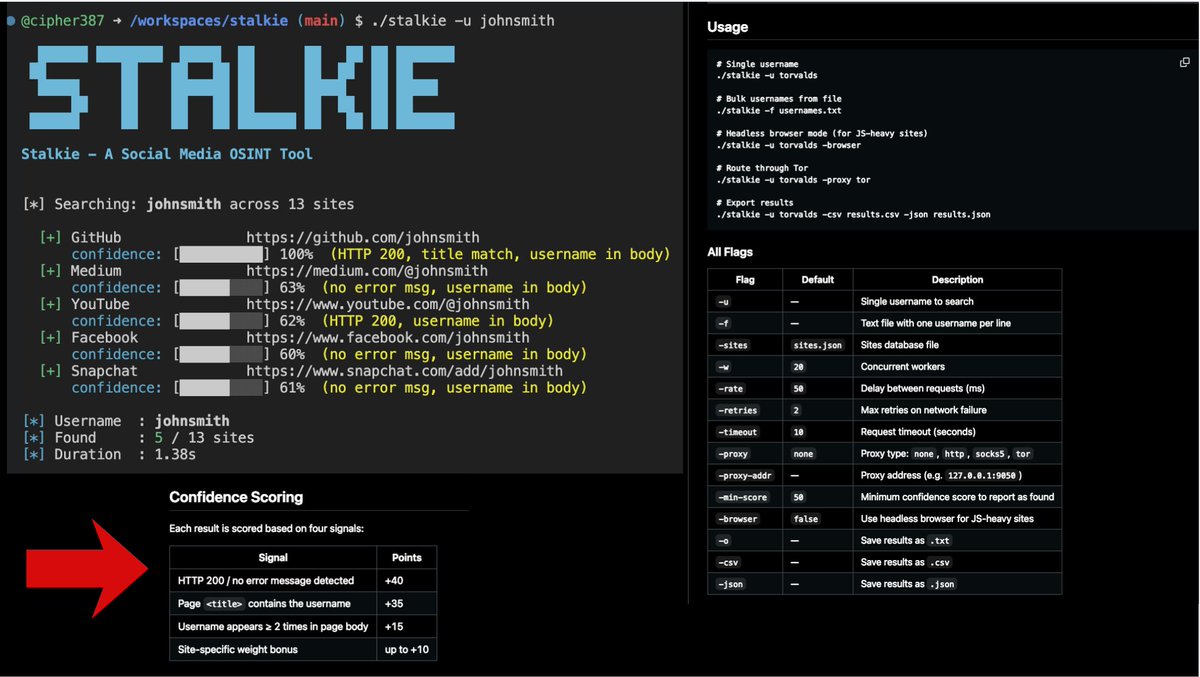Click the "20" default for concurrent workers
The image size is (1200, 677).
point(797,367)
